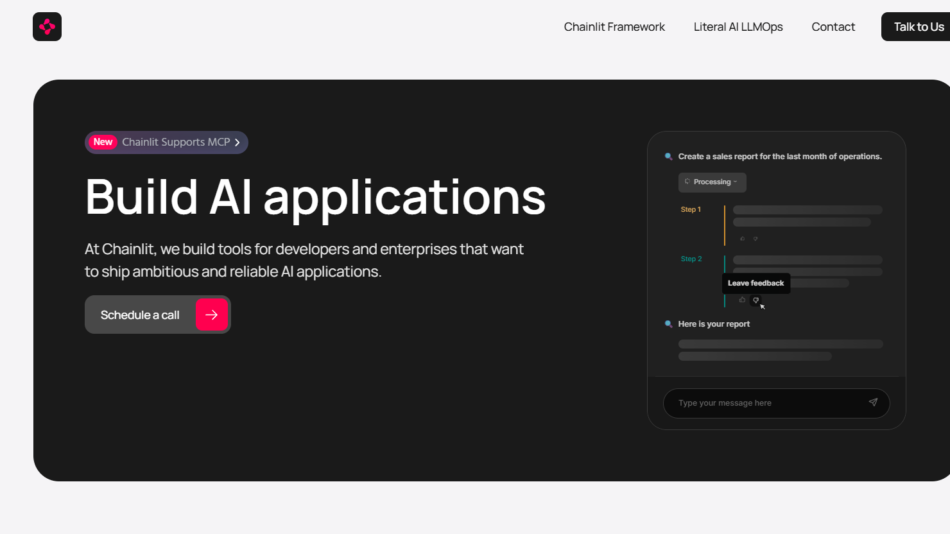950x534 pixels.
Task: Click the chevron on the Chainlit Supports MCP badge
Action: (x=237, y=142)
